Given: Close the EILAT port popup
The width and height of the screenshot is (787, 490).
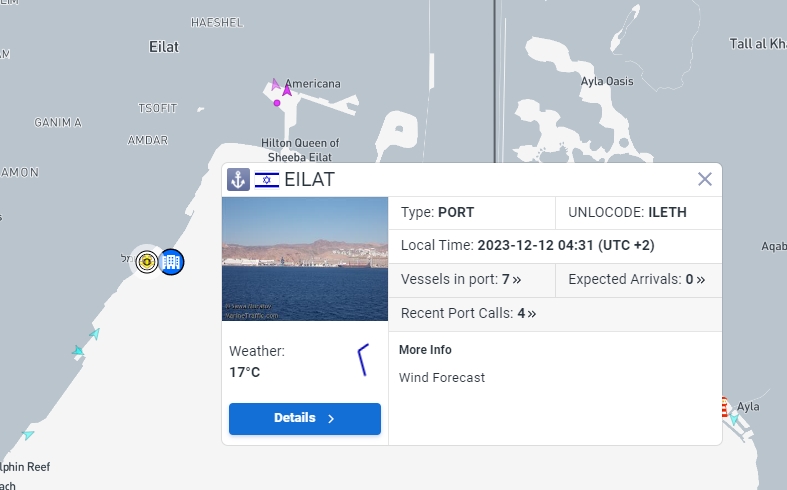Looking at the screenshot, I should (x=705, y=179).
